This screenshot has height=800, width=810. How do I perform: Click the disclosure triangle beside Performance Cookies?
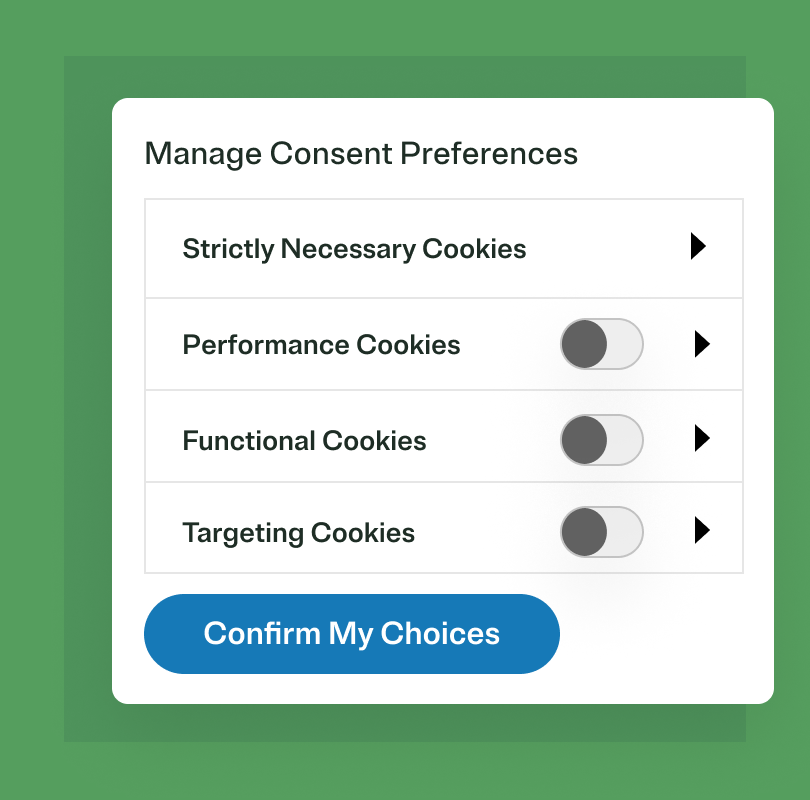702,344
